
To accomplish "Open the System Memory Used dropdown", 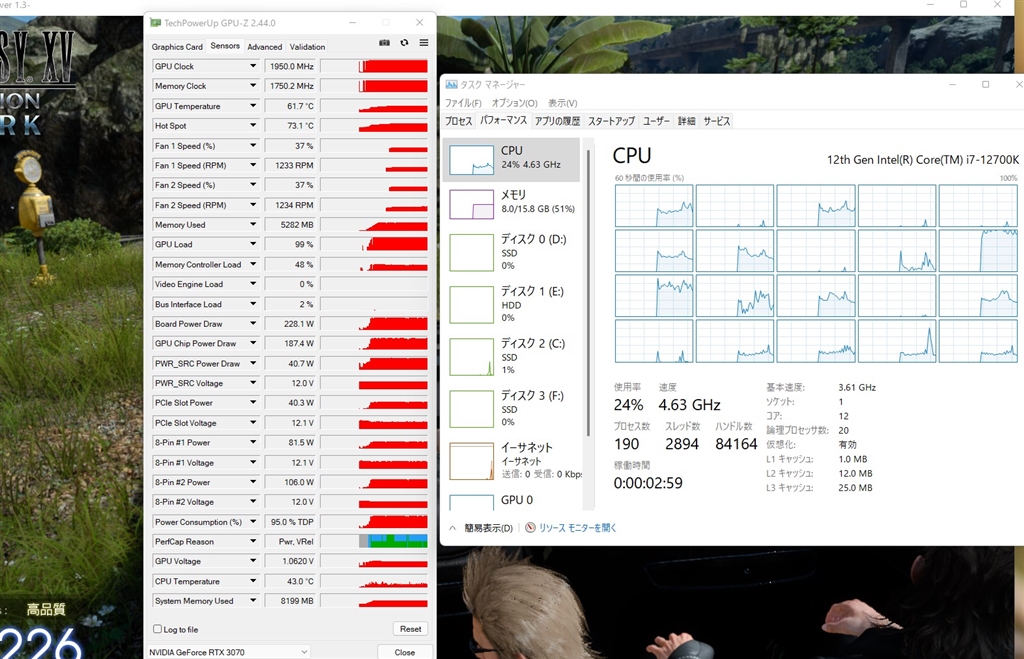I will click(253, 601).
